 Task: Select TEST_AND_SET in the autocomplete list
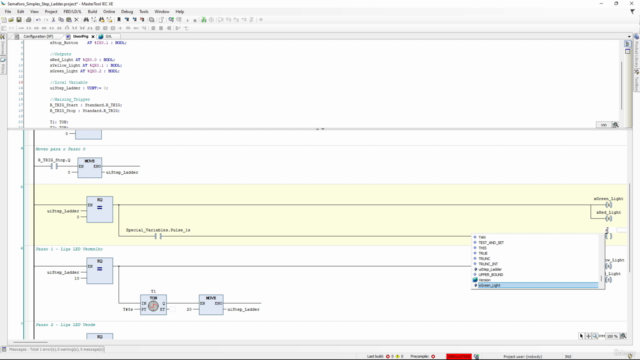click(x=536, y=242)
